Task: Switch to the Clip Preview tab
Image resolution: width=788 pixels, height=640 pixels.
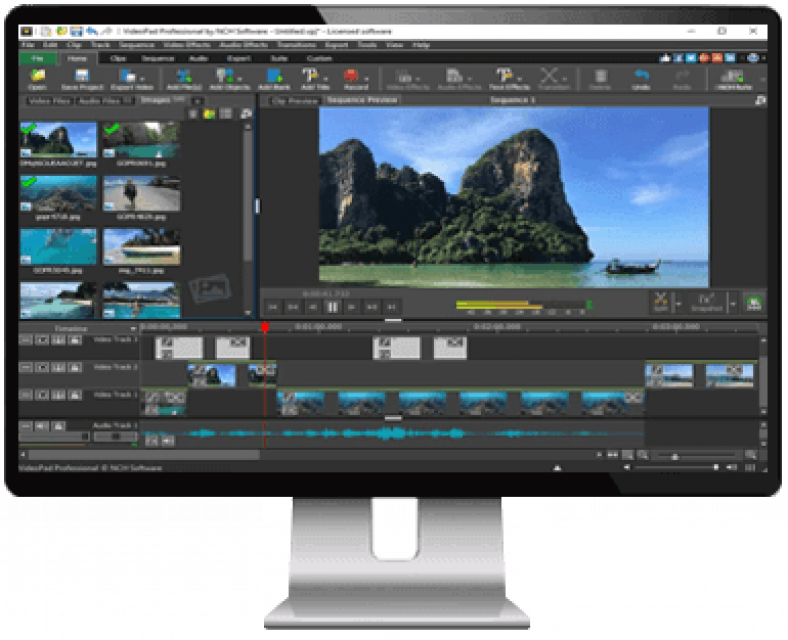Action: (x=295, y=101)
